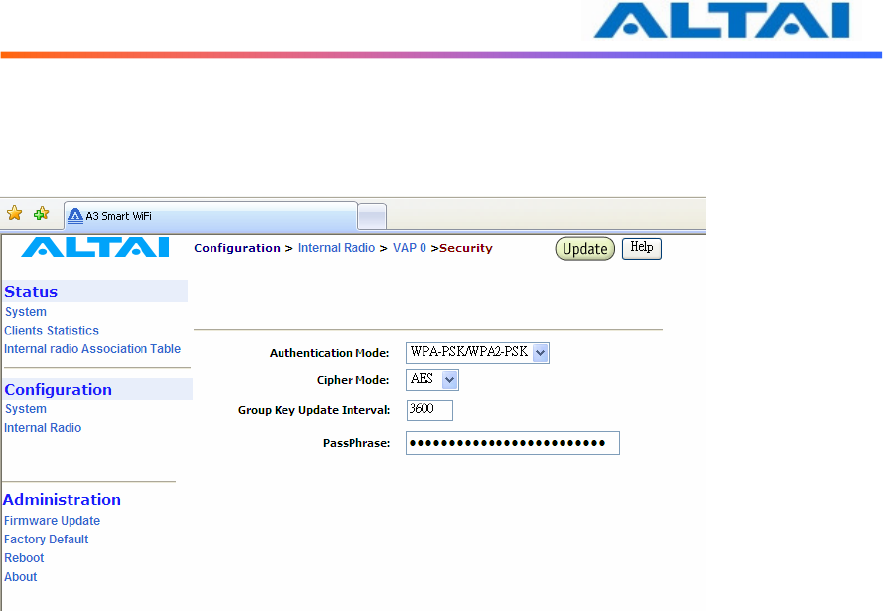Image resolution: width=883 pixels, height=611 pixels.
Task: Click the Help button
Action: 641,248
